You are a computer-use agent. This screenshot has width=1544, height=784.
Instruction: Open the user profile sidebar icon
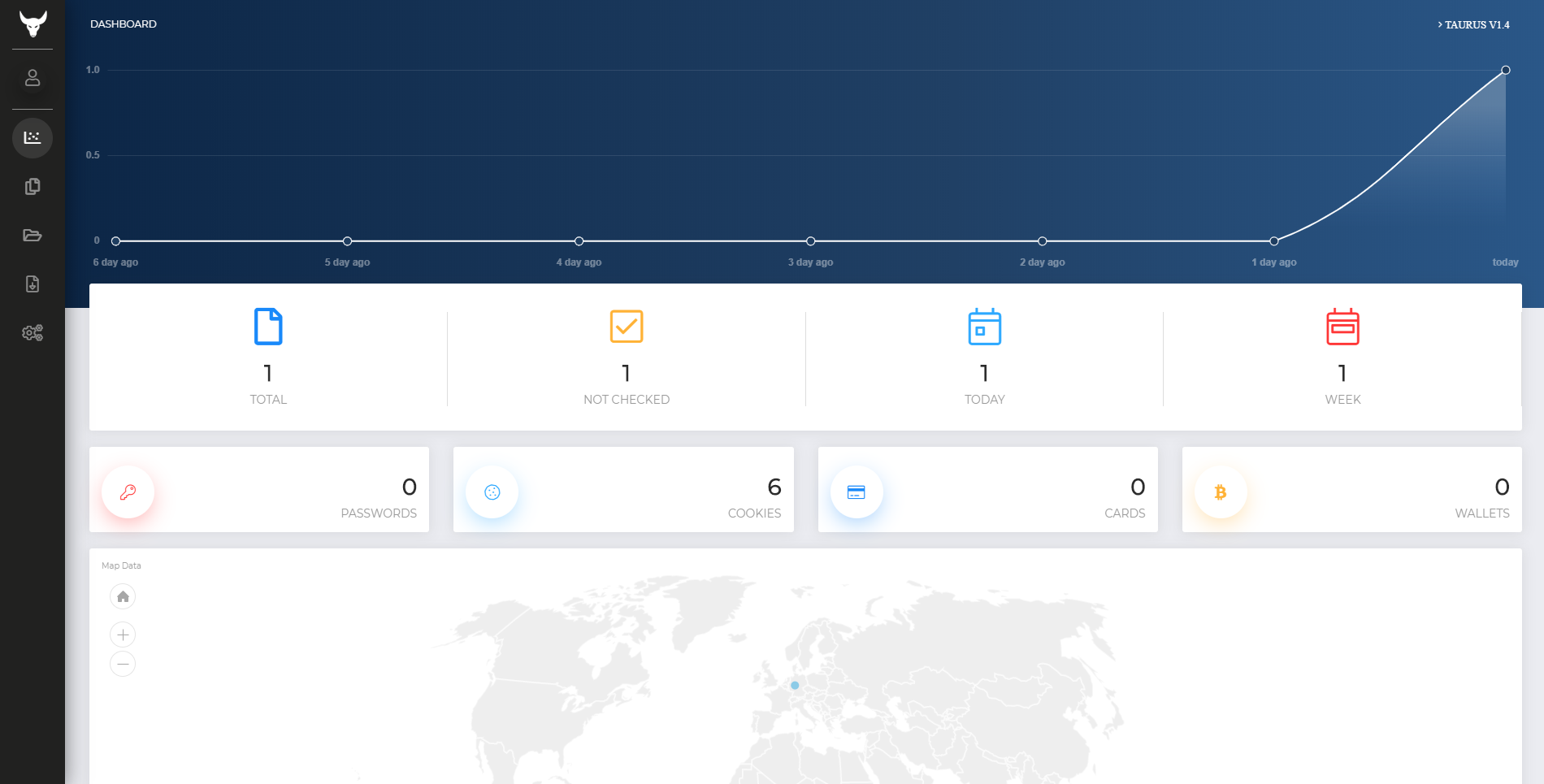coord(33,78)
